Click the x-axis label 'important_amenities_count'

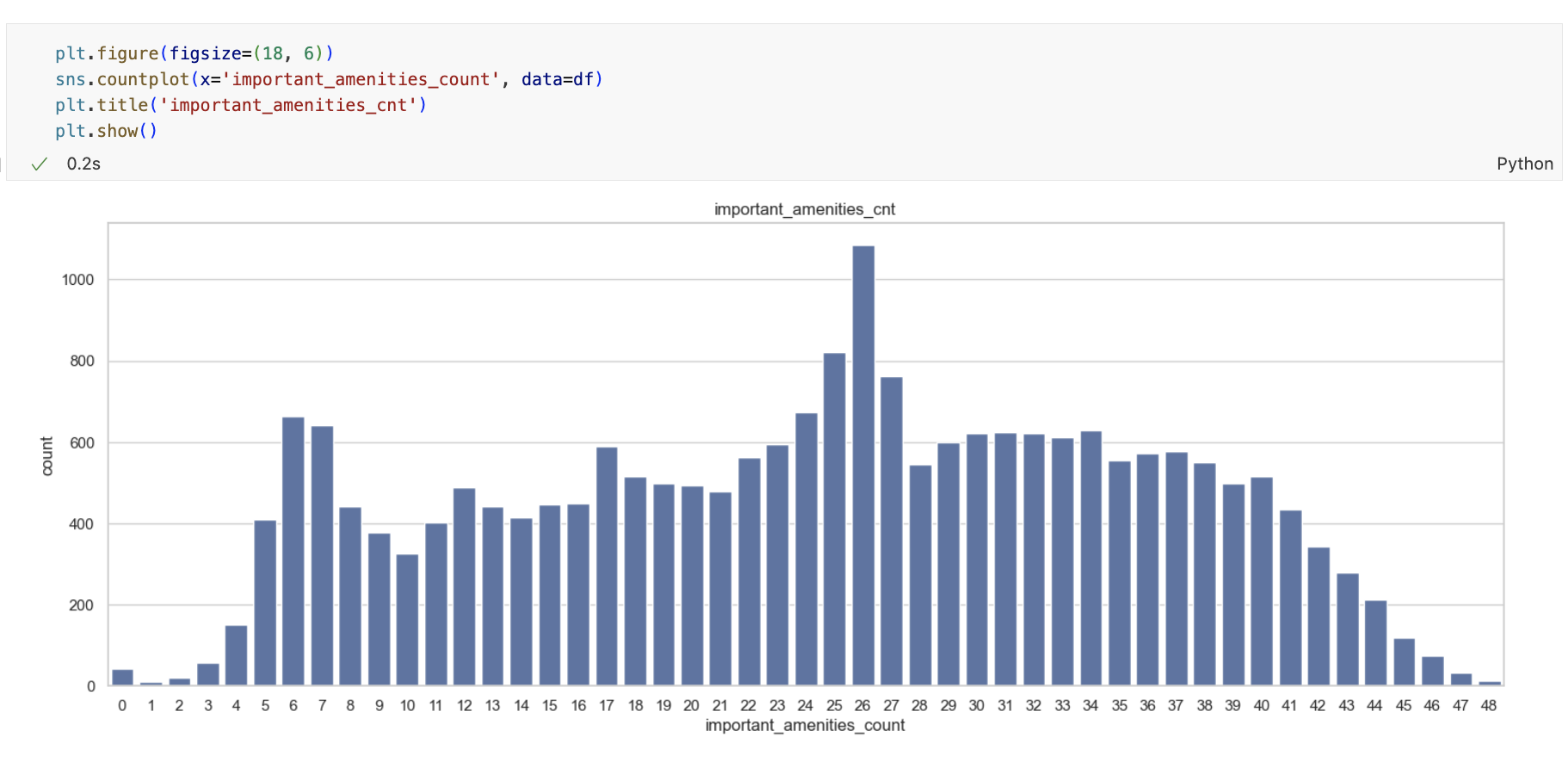pos(805,725)
